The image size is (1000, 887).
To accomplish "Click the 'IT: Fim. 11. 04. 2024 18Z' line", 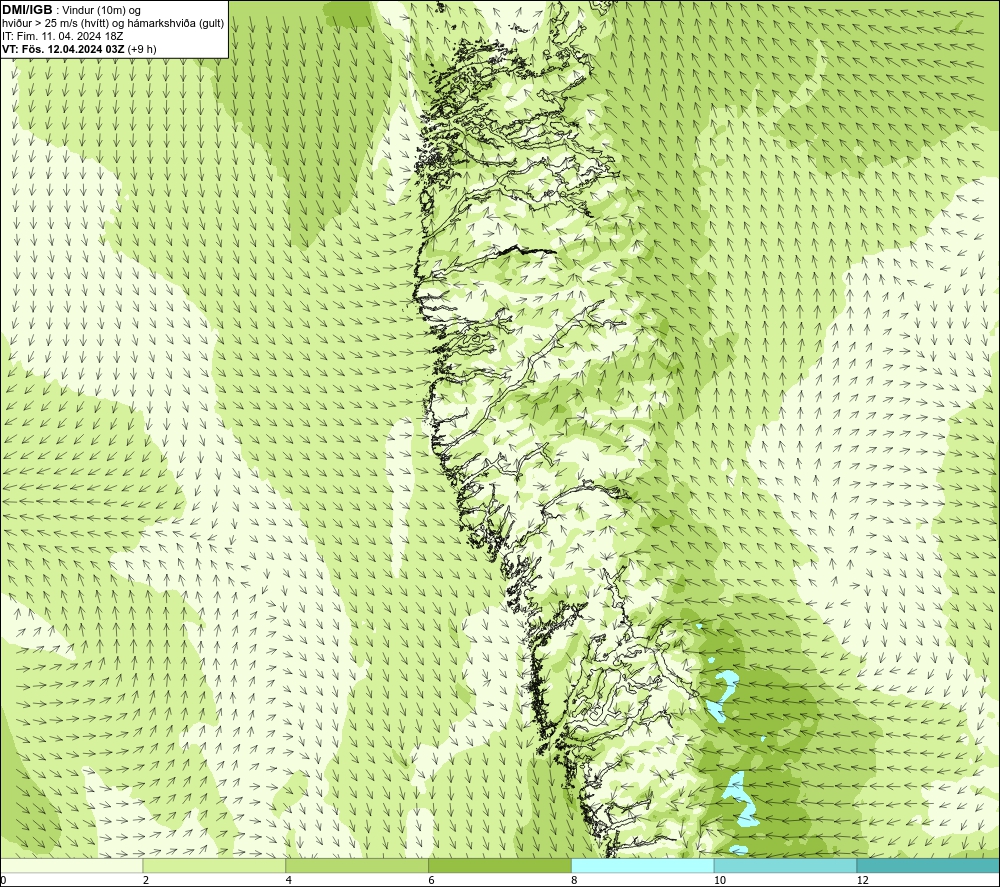I will pyautogui.click(x=62, y=36).
